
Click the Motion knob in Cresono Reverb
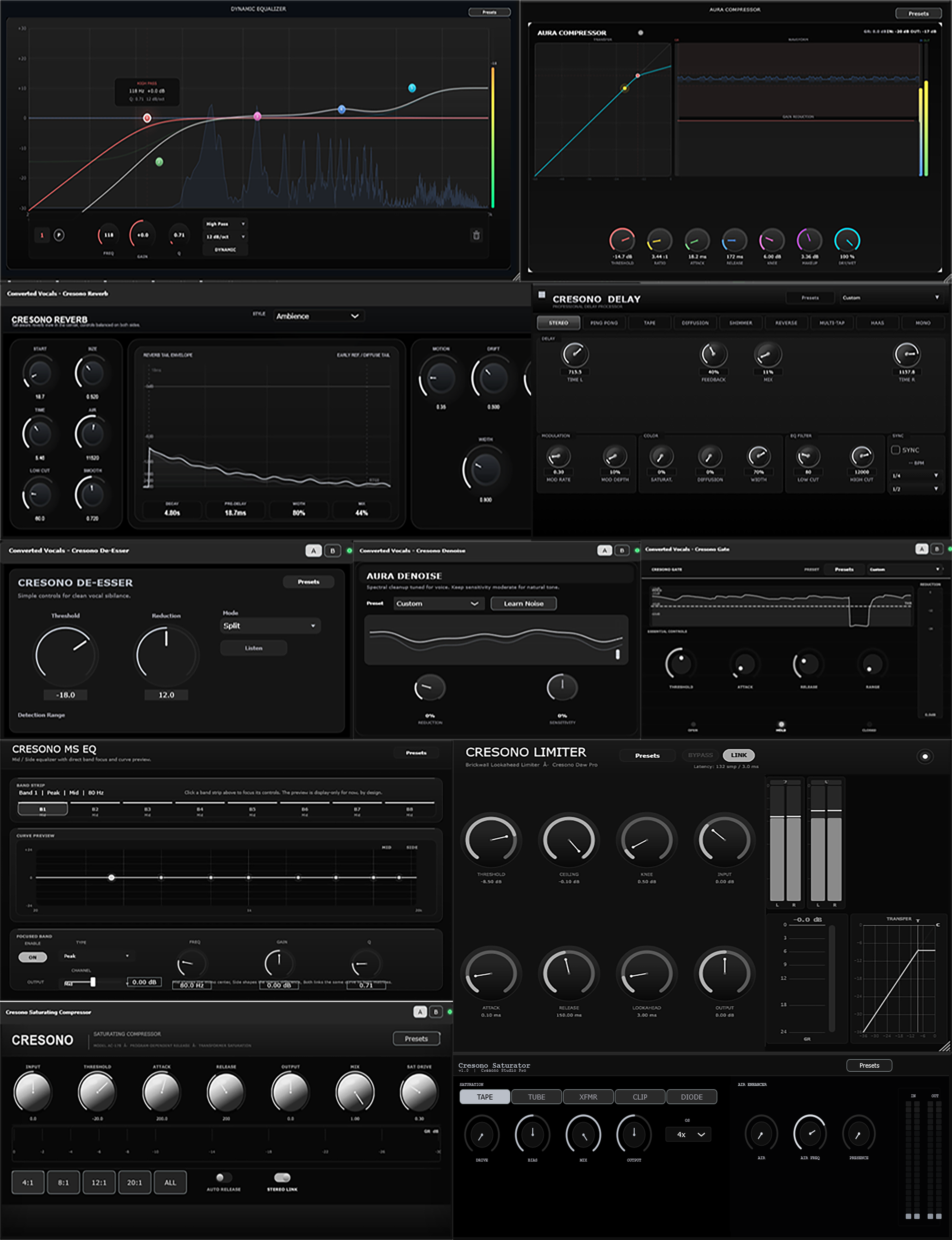pyautogui.click(x=441, y=378)
